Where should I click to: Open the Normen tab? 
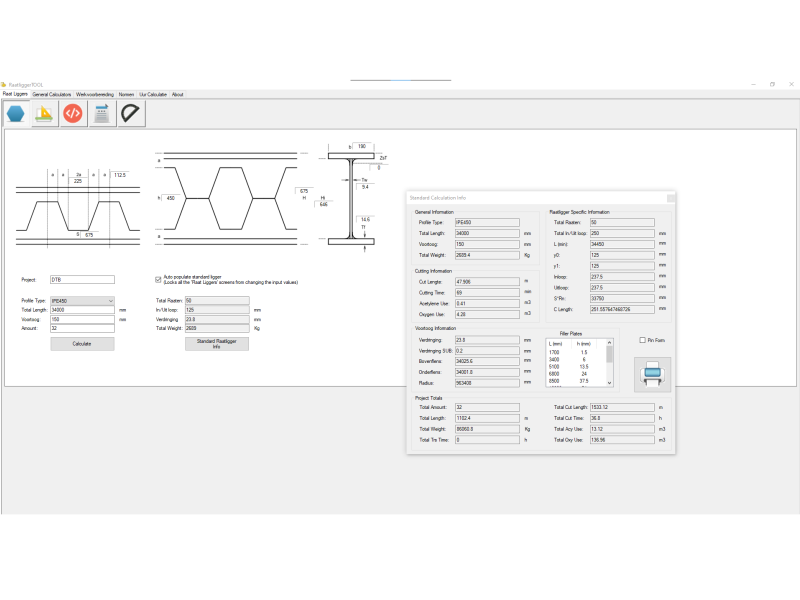pyautogui.click(x=126, y=94)
